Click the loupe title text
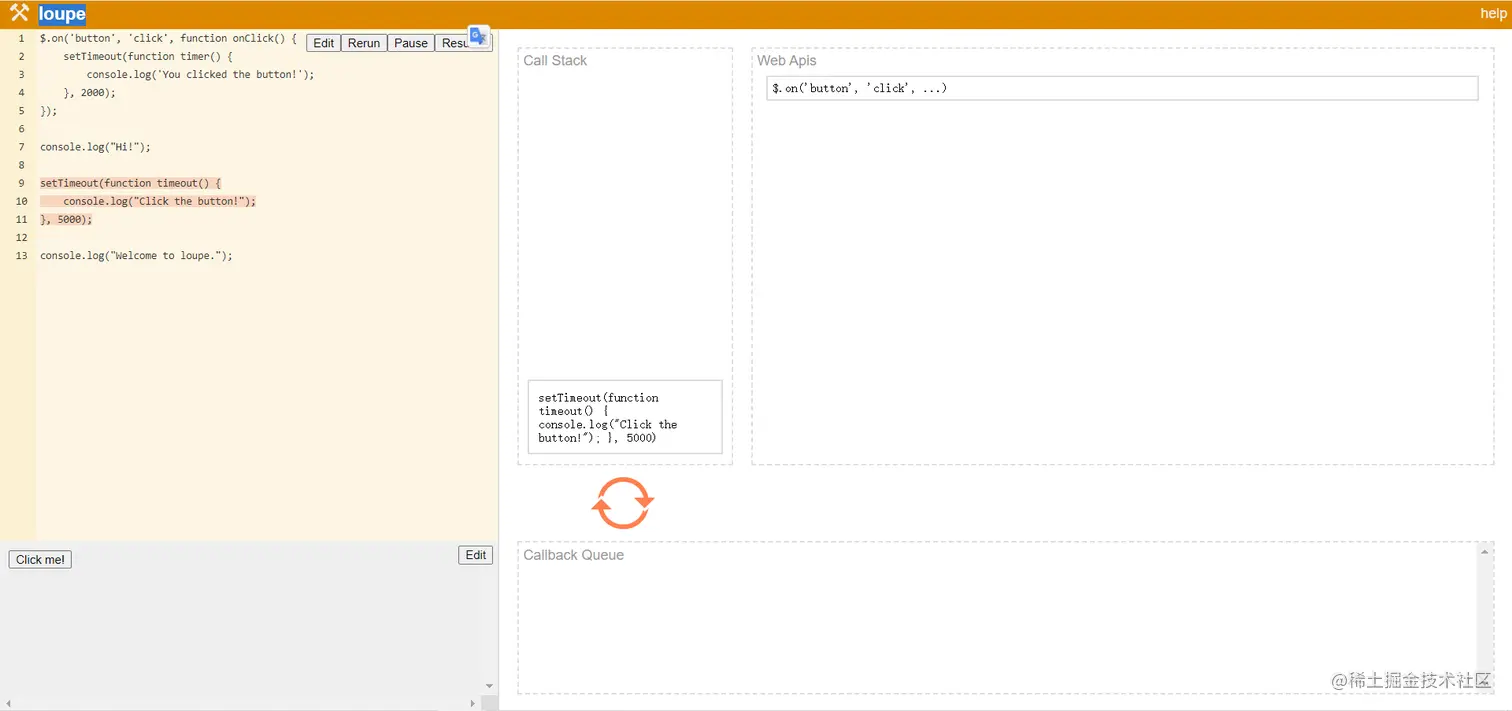 pos(62,14)
